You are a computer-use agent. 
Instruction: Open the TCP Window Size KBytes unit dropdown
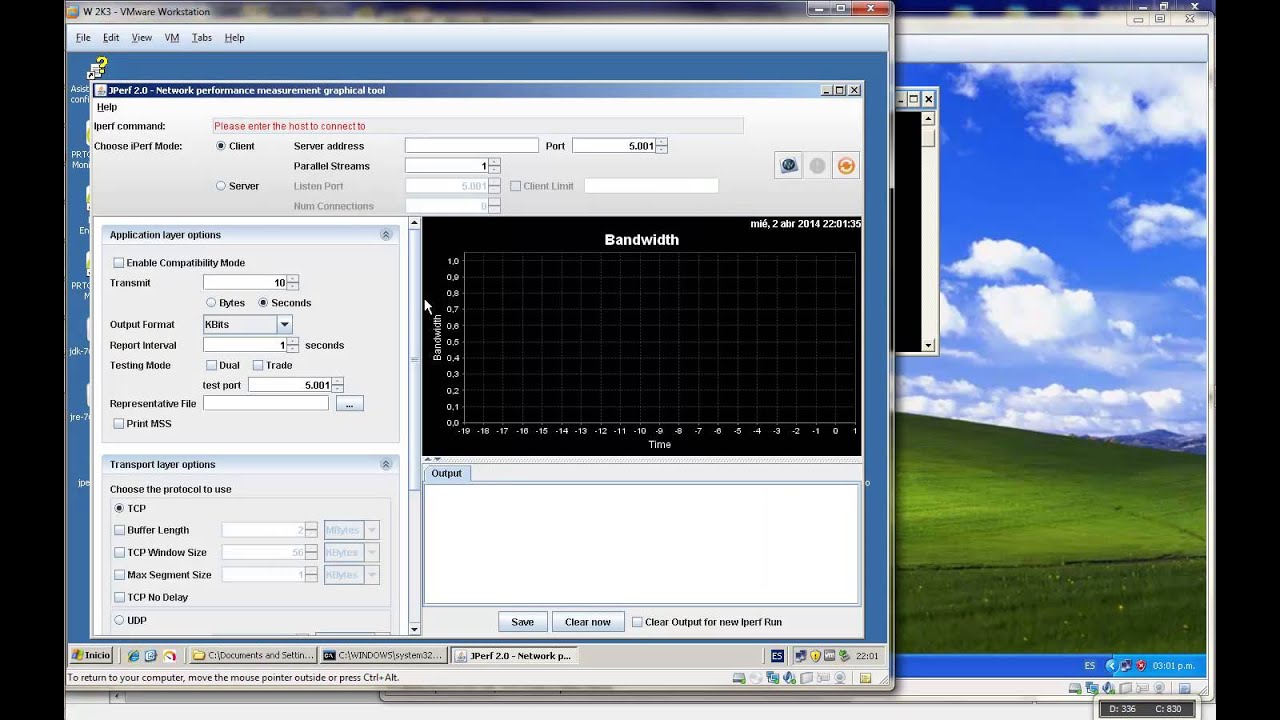tap(371, 552)
